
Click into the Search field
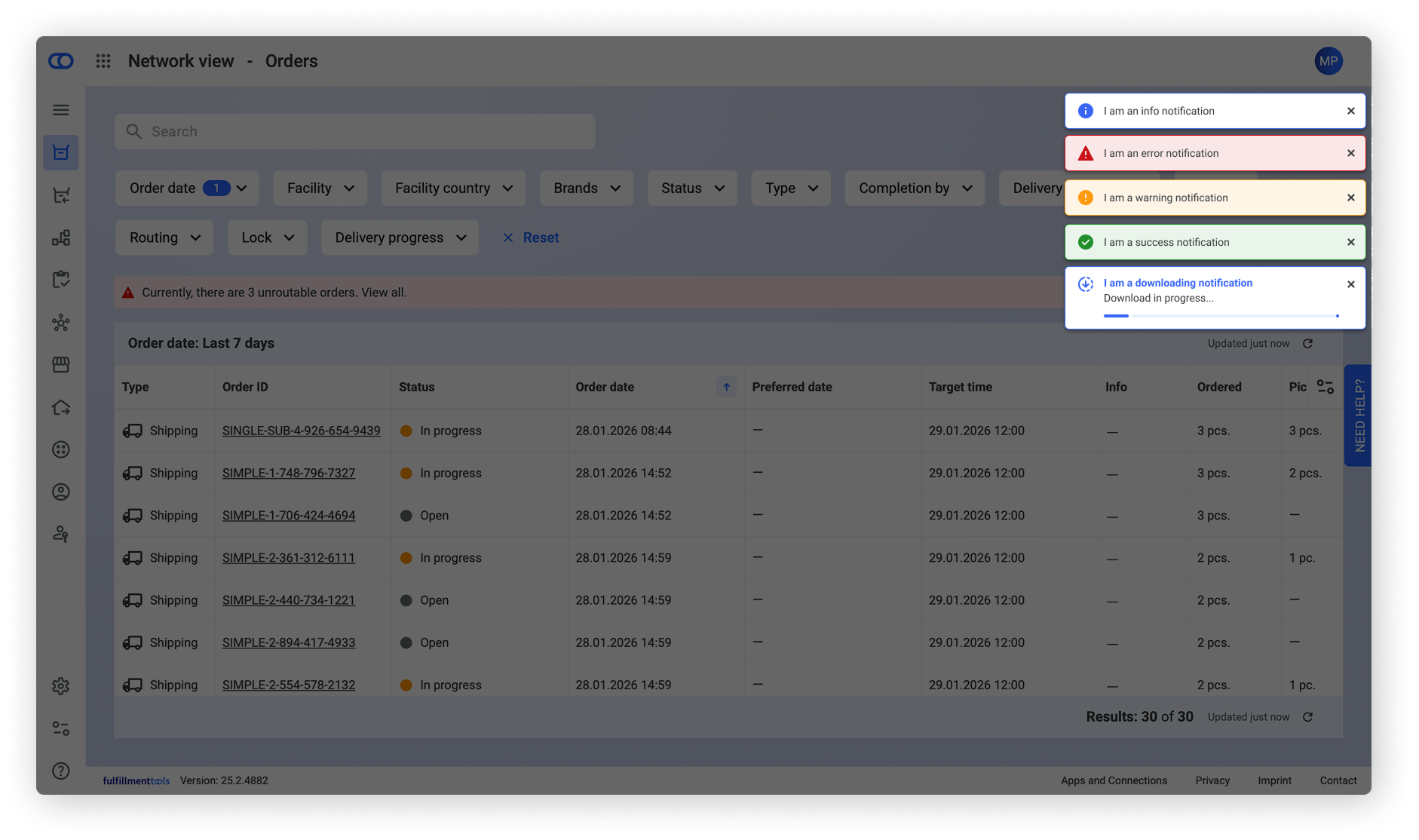(x=354, y=132)
